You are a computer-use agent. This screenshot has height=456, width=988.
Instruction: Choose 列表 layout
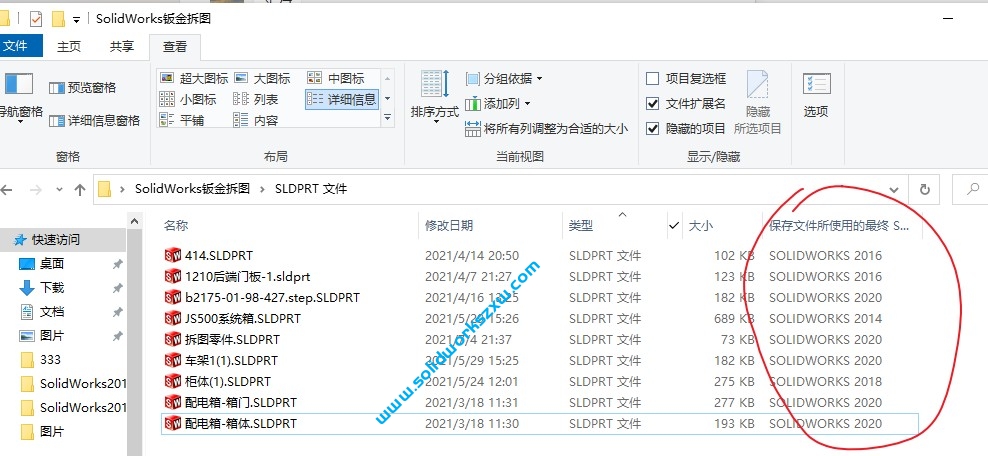point(256,99)
